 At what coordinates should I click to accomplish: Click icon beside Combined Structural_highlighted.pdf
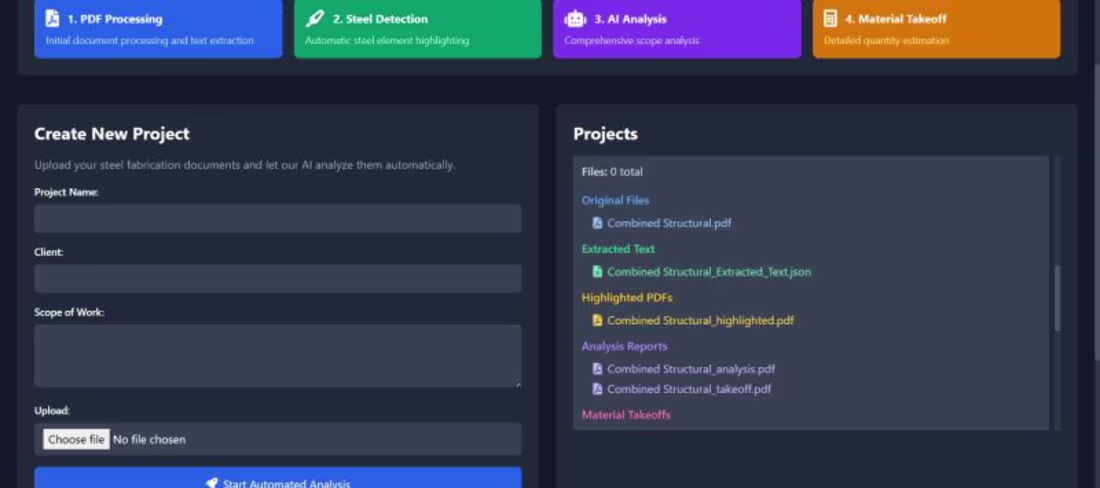point(598,320)
